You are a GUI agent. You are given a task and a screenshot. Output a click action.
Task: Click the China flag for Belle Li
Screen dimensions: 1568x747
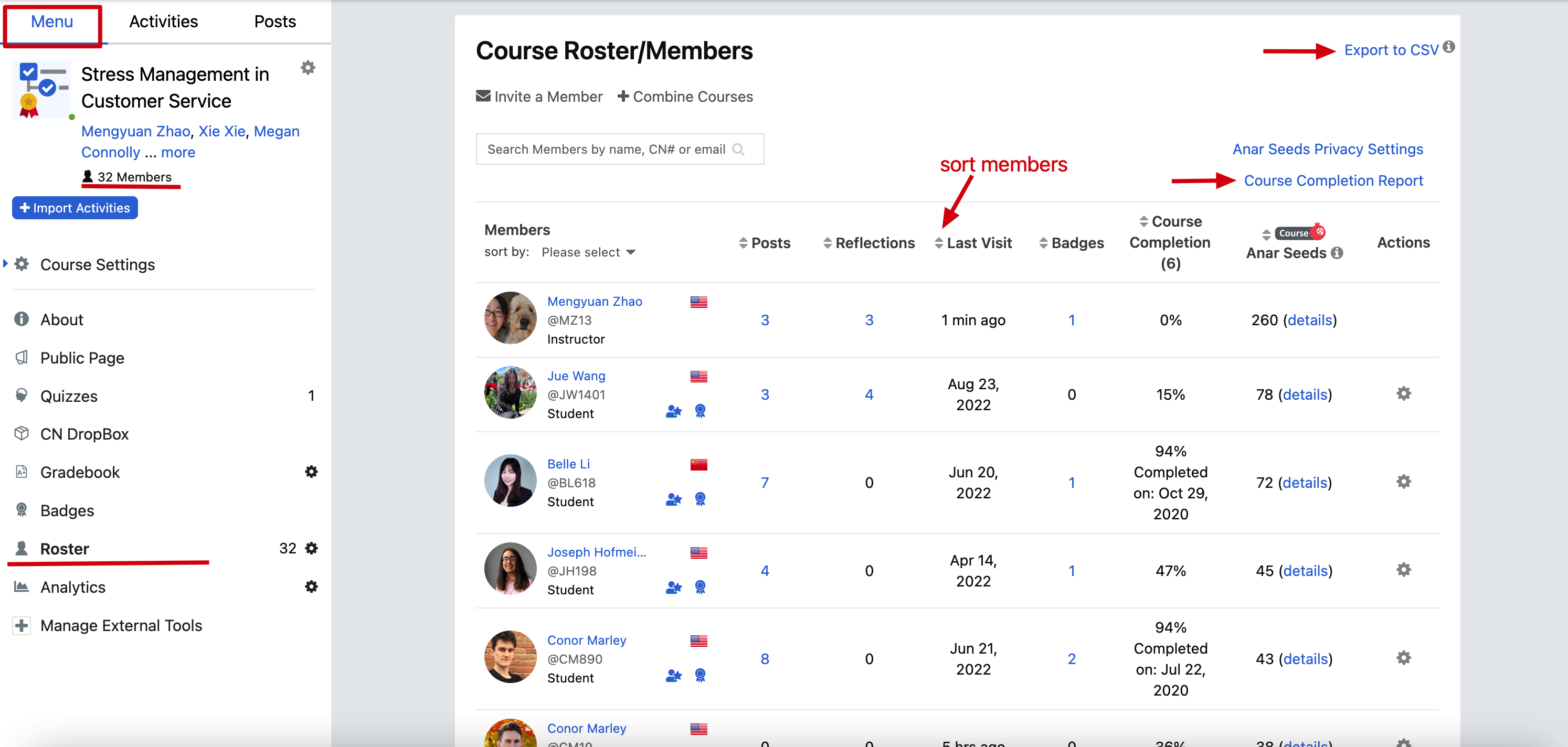click(698, 465)
